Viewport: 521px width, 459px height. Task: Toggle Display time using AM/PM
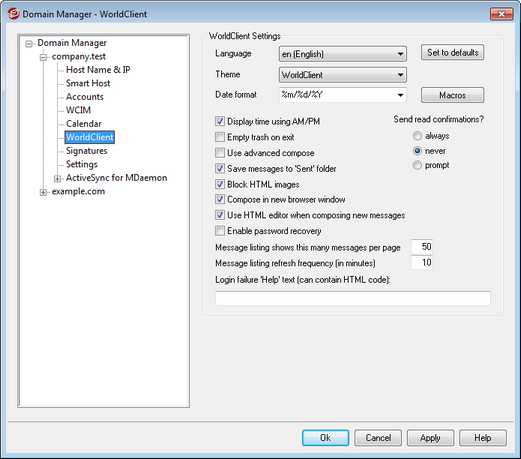coord(220,121)
